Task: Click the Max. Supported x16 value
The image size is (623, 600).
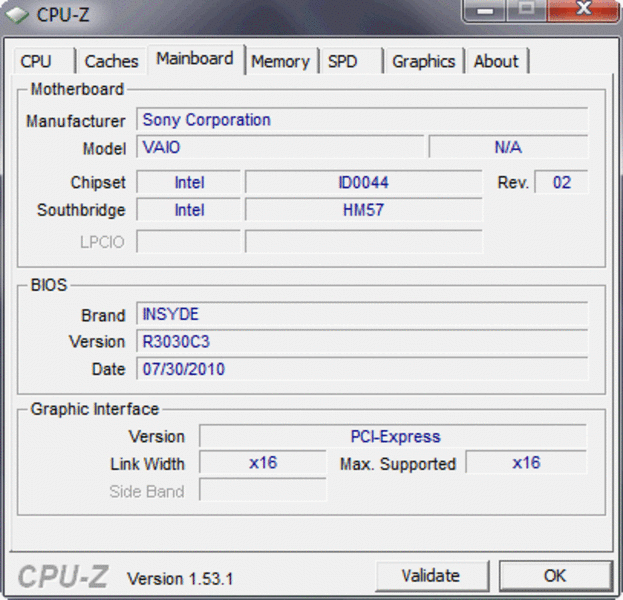Action: [526, 463]
